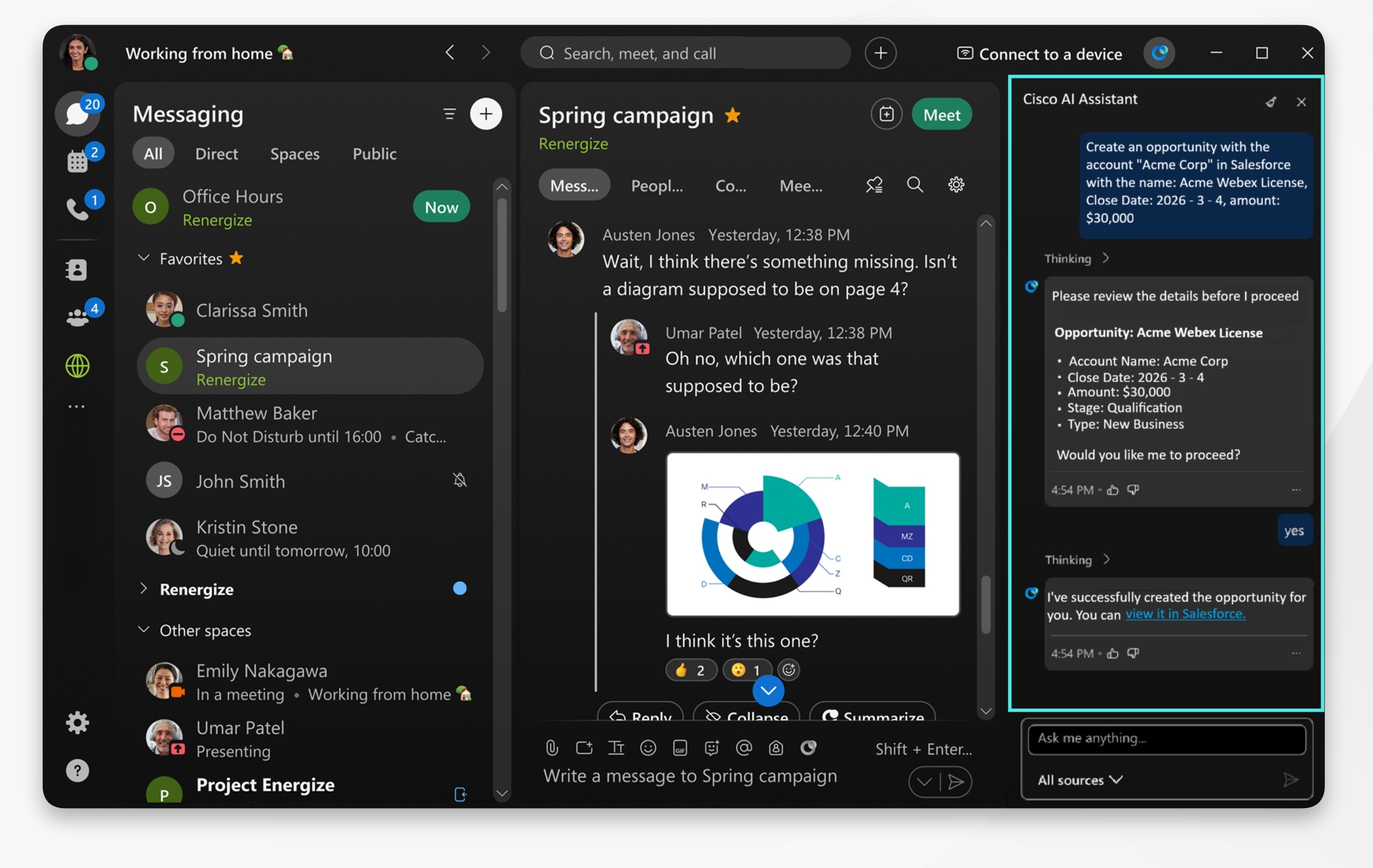Viewport: 1373px width, 868px height.
Task: Open the GIF picker in the composer
Action: coord(680,748)
